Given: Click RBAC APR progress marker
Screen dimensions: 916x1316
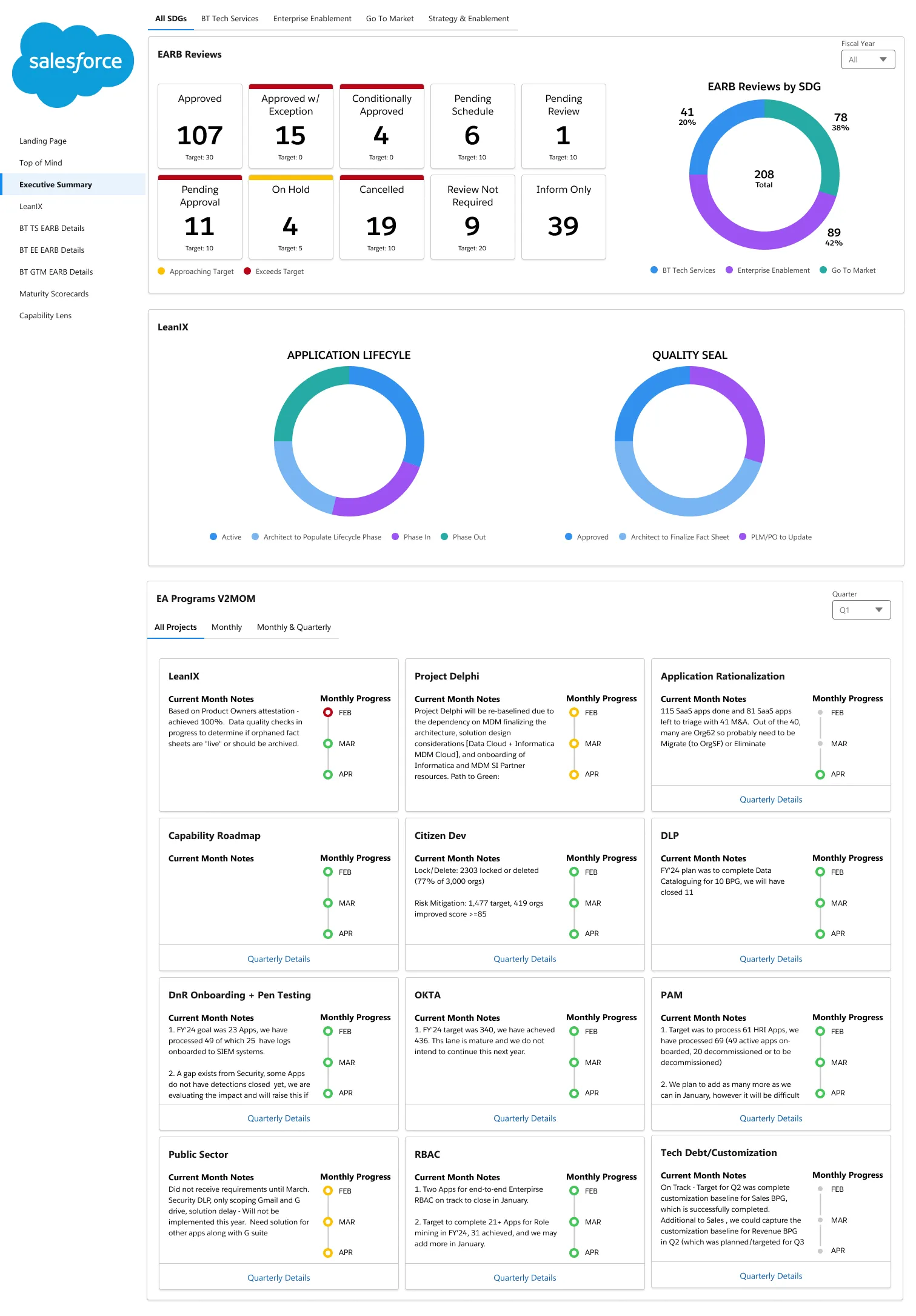Looking at the screenshot, I should (574, 1253).
